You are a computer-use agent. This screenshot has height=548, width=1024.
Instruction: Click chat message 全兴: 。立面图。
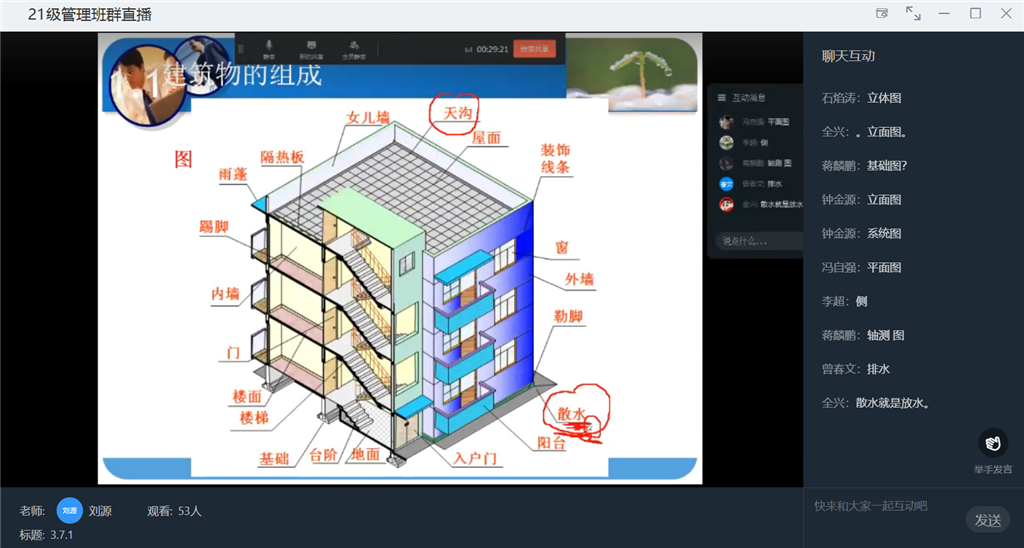[864, 132]
